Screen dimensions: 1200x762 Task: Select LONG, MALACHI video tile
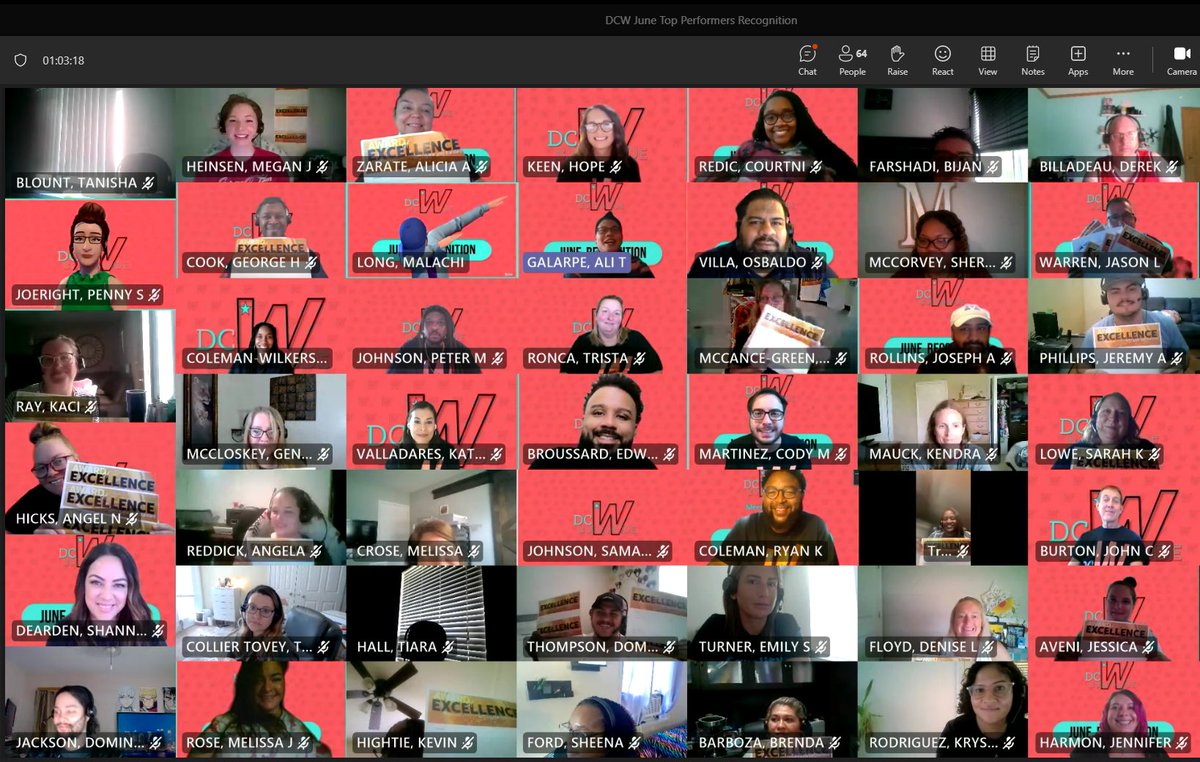[431, 230]
